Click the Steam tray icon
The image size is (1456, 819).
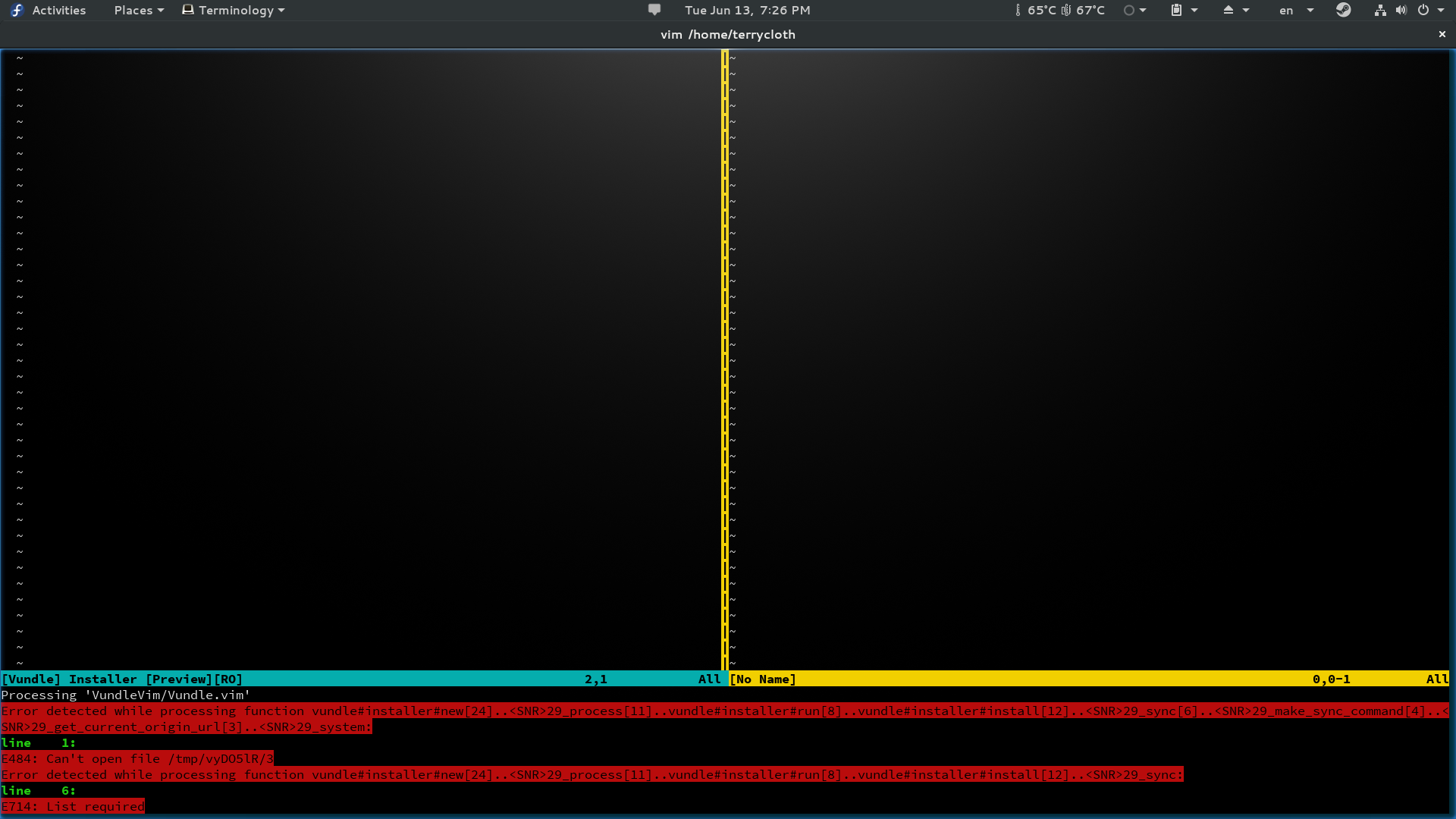coord(1344,10)
